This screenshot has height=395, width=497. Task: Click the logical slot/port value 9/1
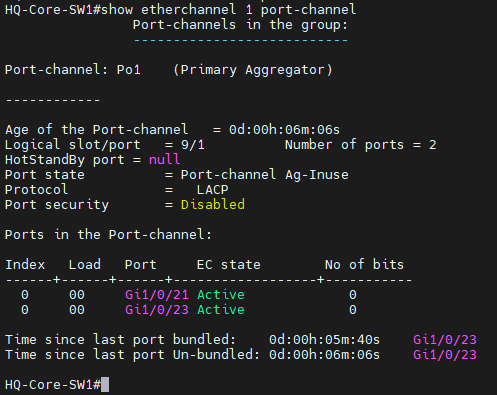[x=193, y=145]
